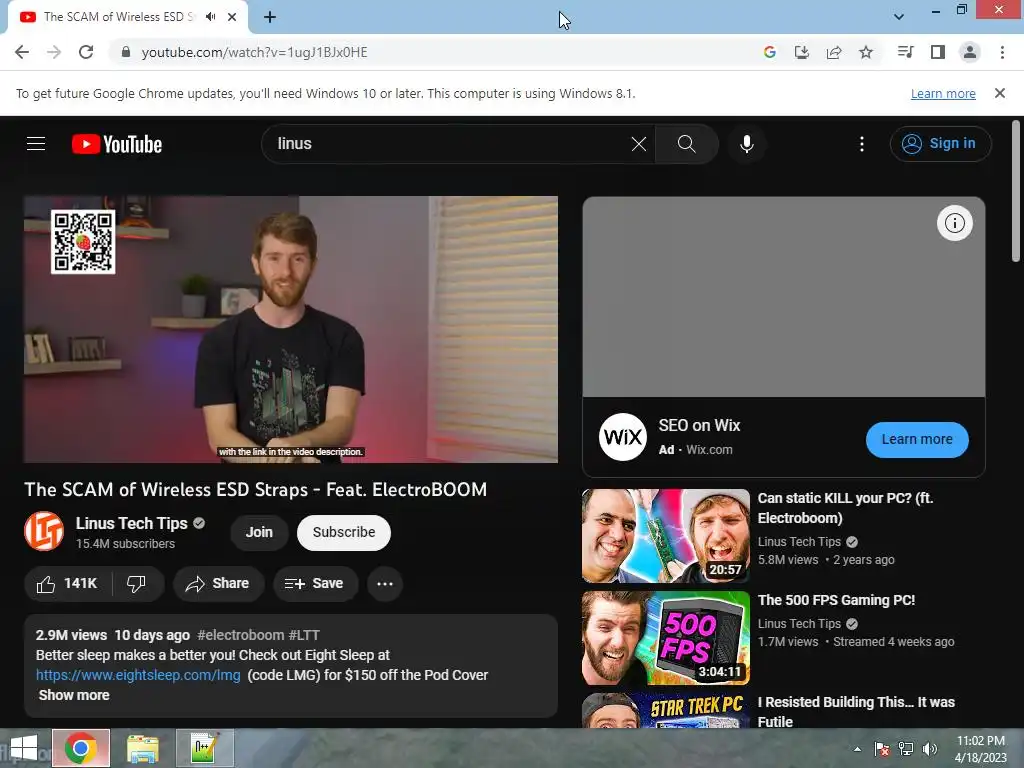Open the 'Can static KILL your PC?' thumbnail
Viewport: 1024px width, 768px height.
(x=665, y=536)
